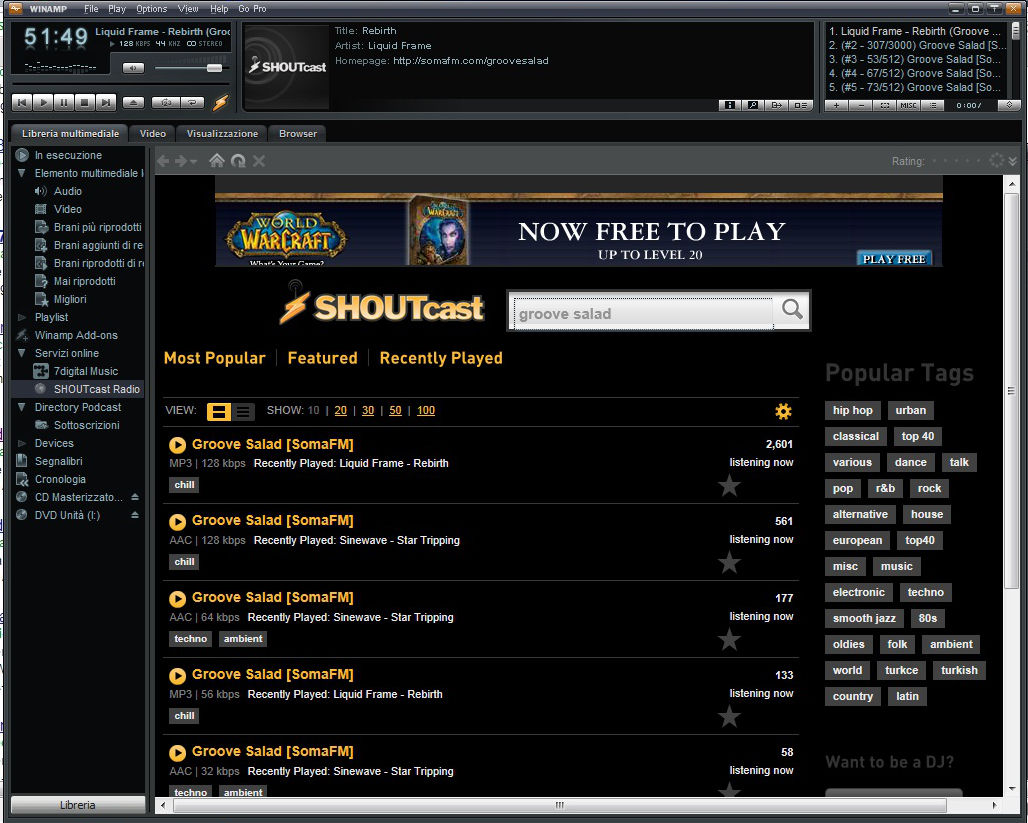Viewport: 1028px width, 823px height.
Task: Switch to the Video tab
Action: click(153, 133)
